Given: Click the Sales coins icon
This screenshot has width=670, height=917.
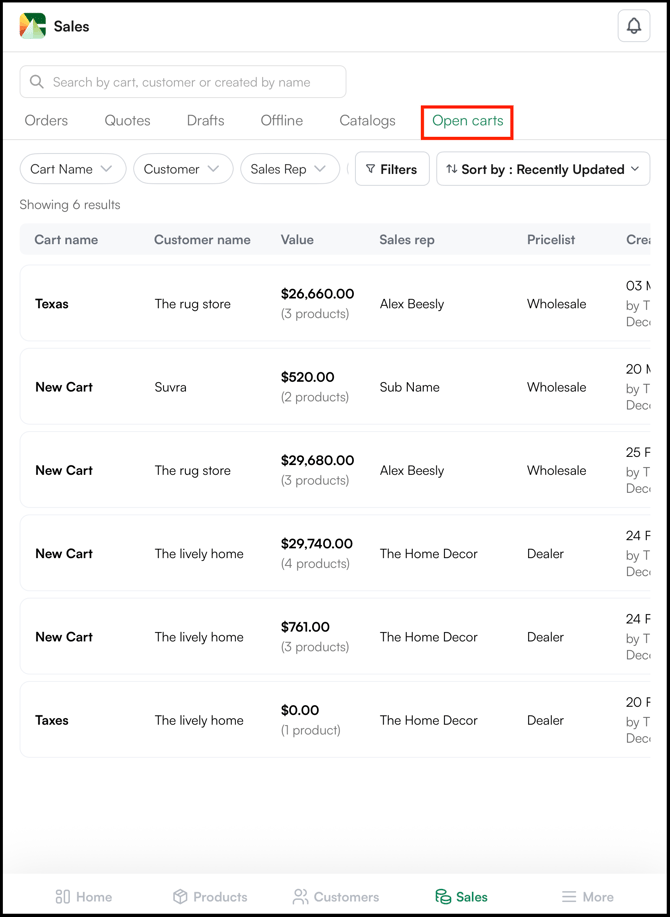Looking at the screenshot, I should tap(443, 897).
